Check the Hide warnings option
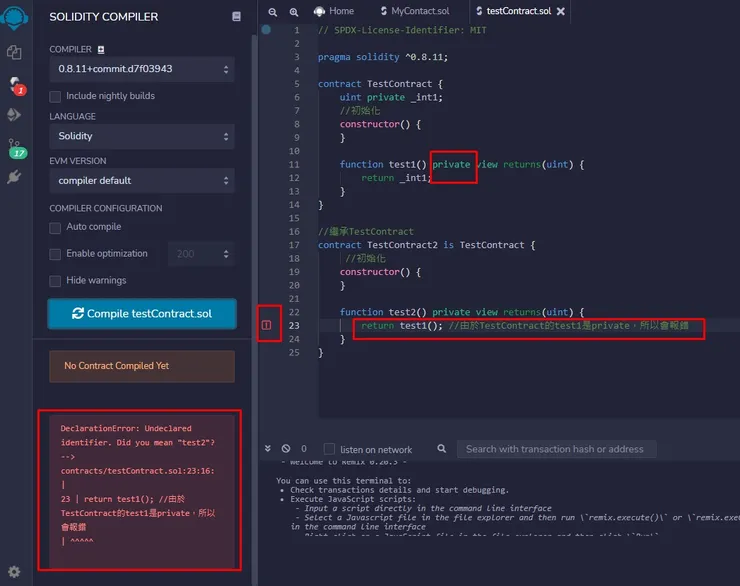The width and height of the screenshot is (740, 586). (56, 280)
